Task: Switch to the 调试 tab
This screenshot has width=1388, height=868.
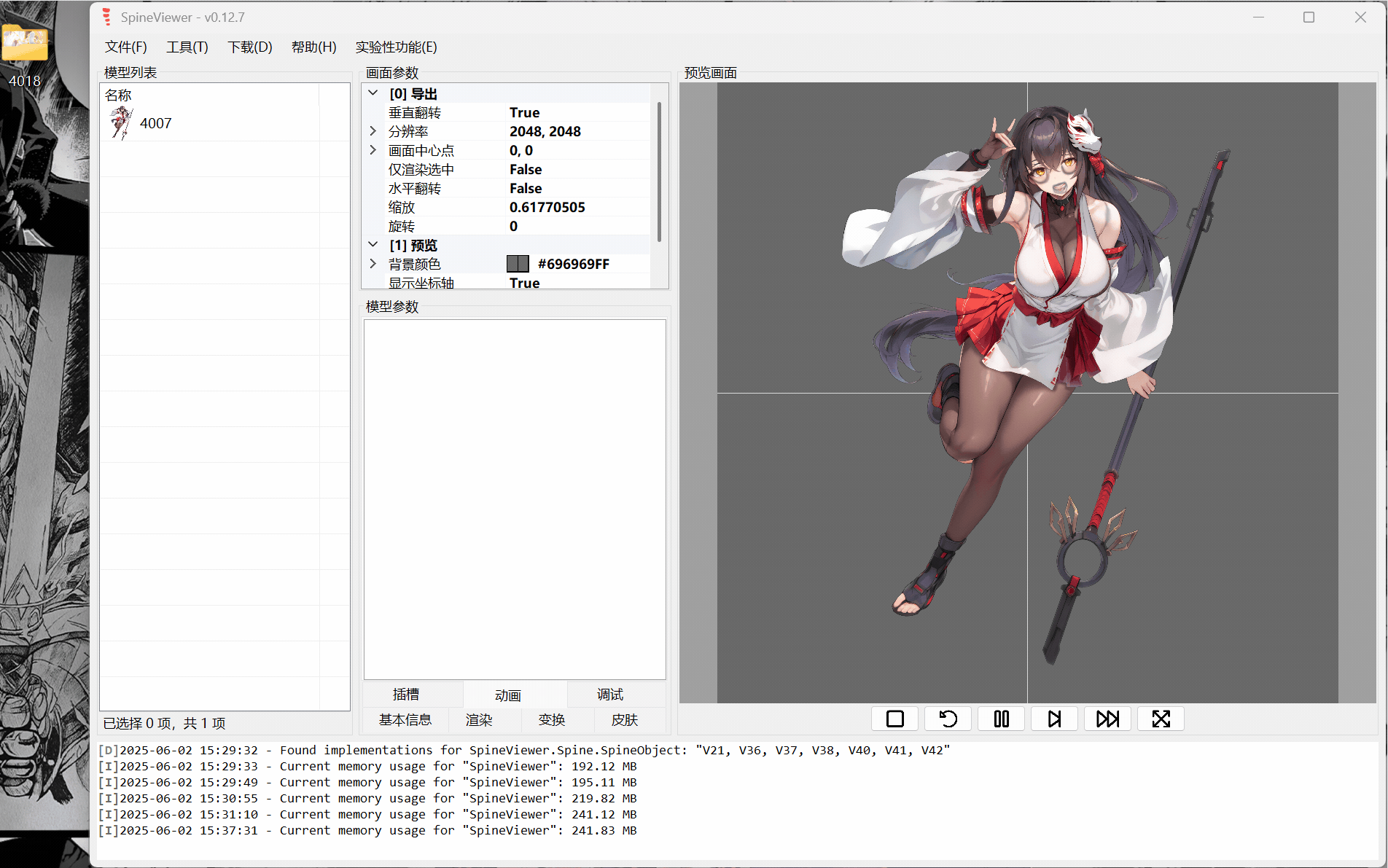Action: point(610,695)
